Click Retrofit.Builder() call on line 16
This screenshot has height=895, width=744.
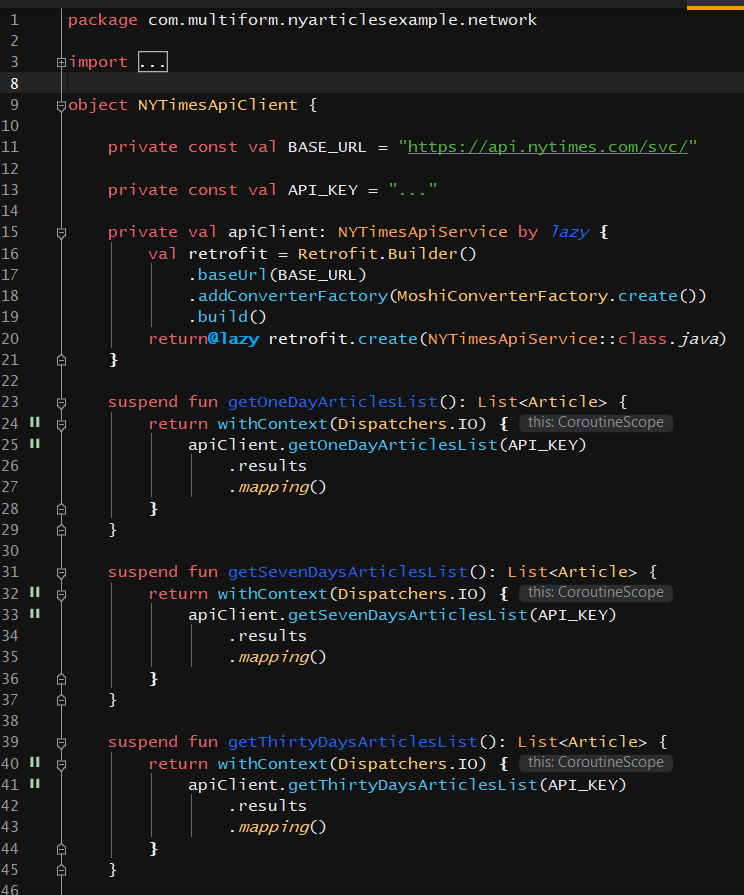click(387, 253)
